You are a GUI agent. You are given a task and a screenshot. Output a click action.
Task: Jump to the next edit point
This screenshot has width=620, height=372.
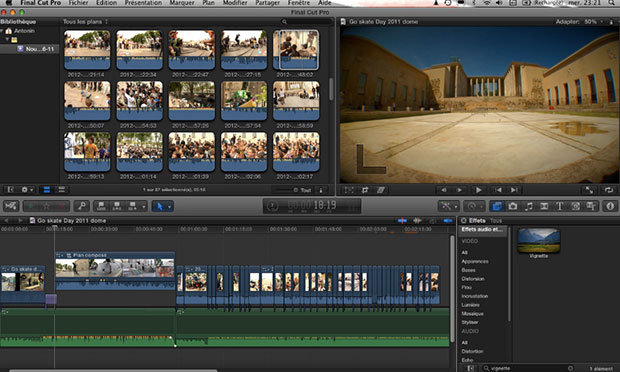[x=514, y=190]
